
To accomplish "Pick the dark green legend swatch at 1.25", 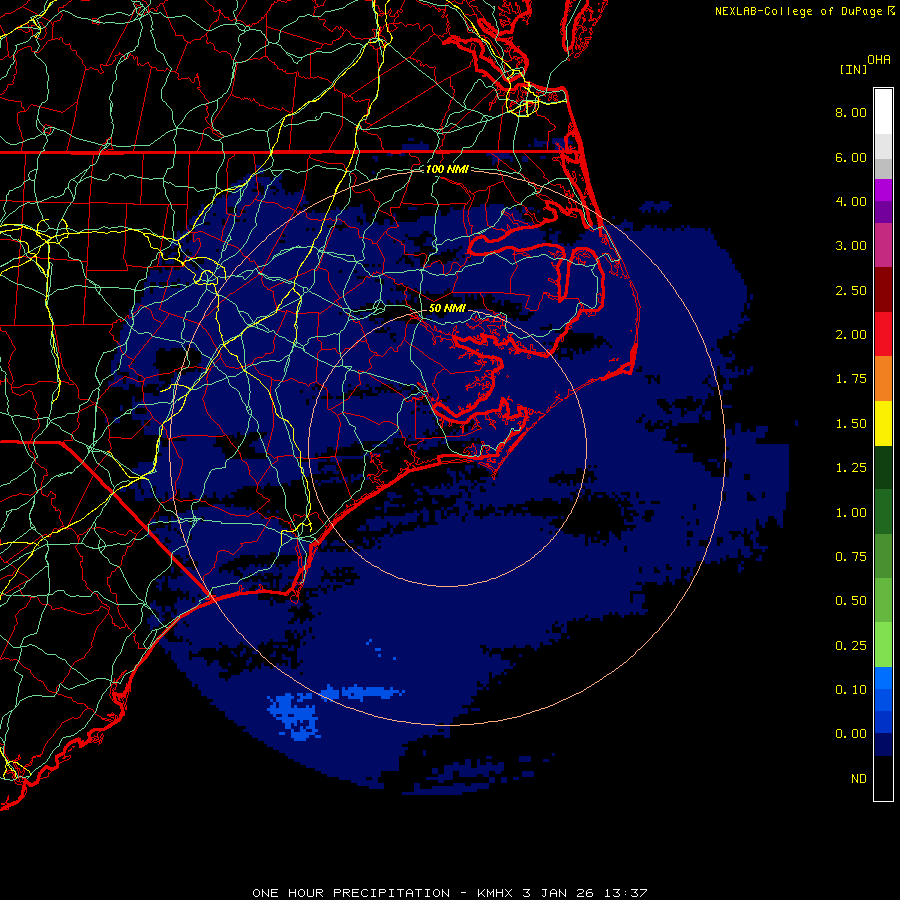I will (883, 467).
